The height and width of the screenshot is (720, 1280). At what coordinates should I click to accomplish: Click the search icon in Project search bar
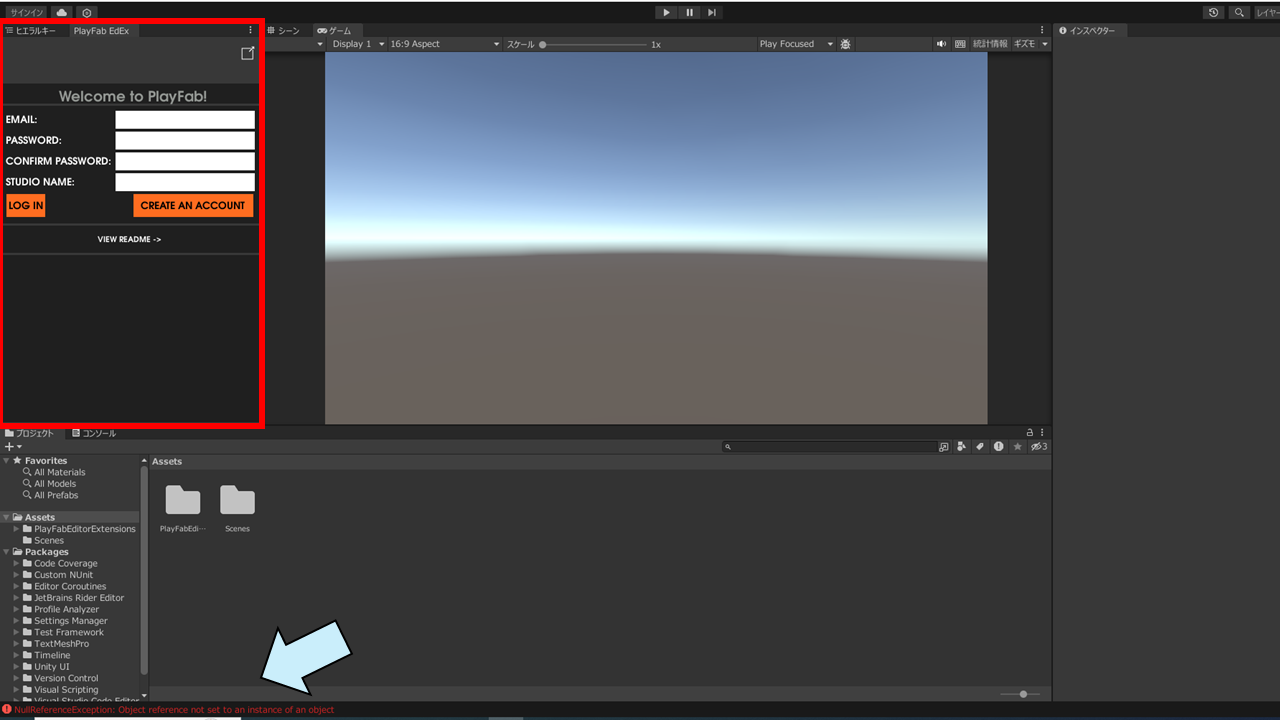(x=727, y=446)
